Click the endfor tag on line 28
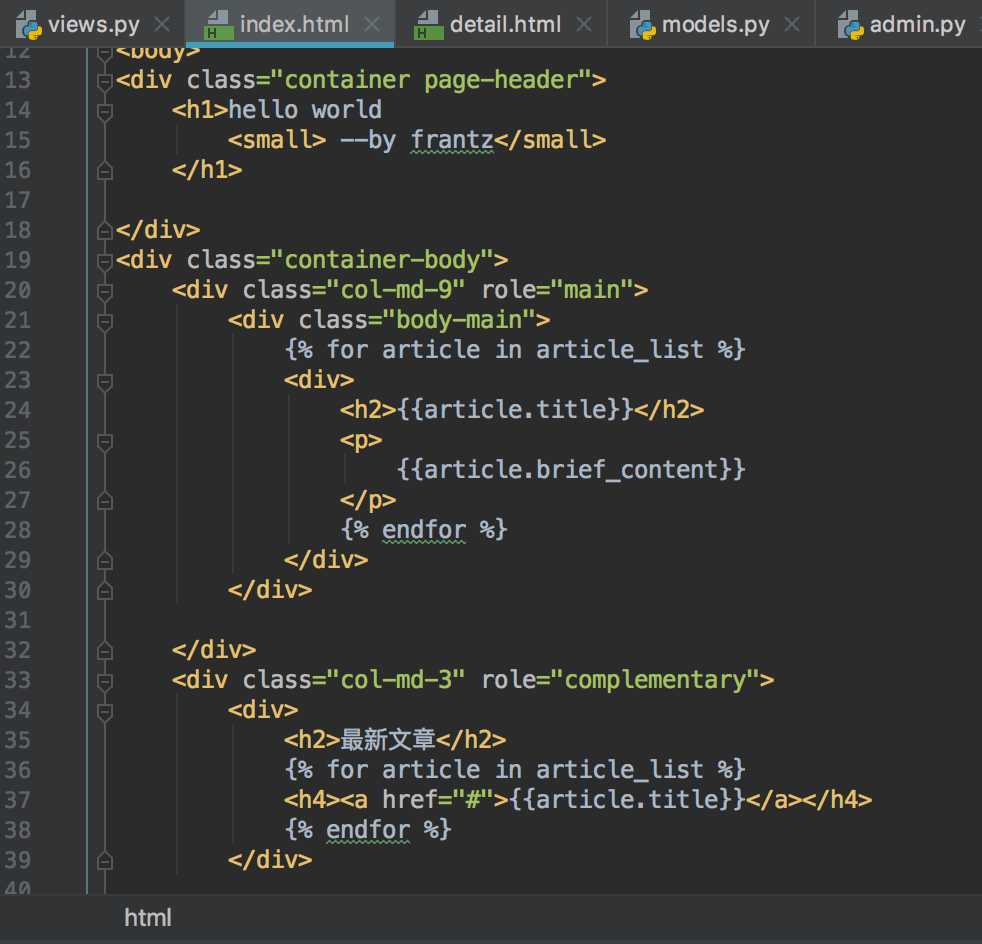Image resolution: width=982 pixels, height=944 pixels. click(x=424, y=530)
